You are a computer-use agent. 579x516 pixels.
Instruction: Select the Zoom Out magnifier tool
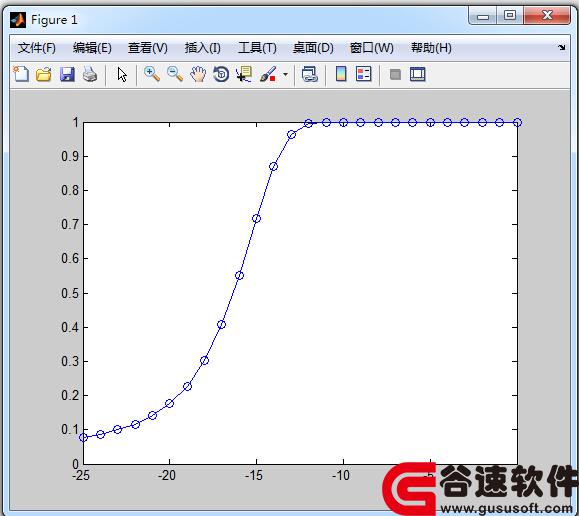[x=175, y=74]
